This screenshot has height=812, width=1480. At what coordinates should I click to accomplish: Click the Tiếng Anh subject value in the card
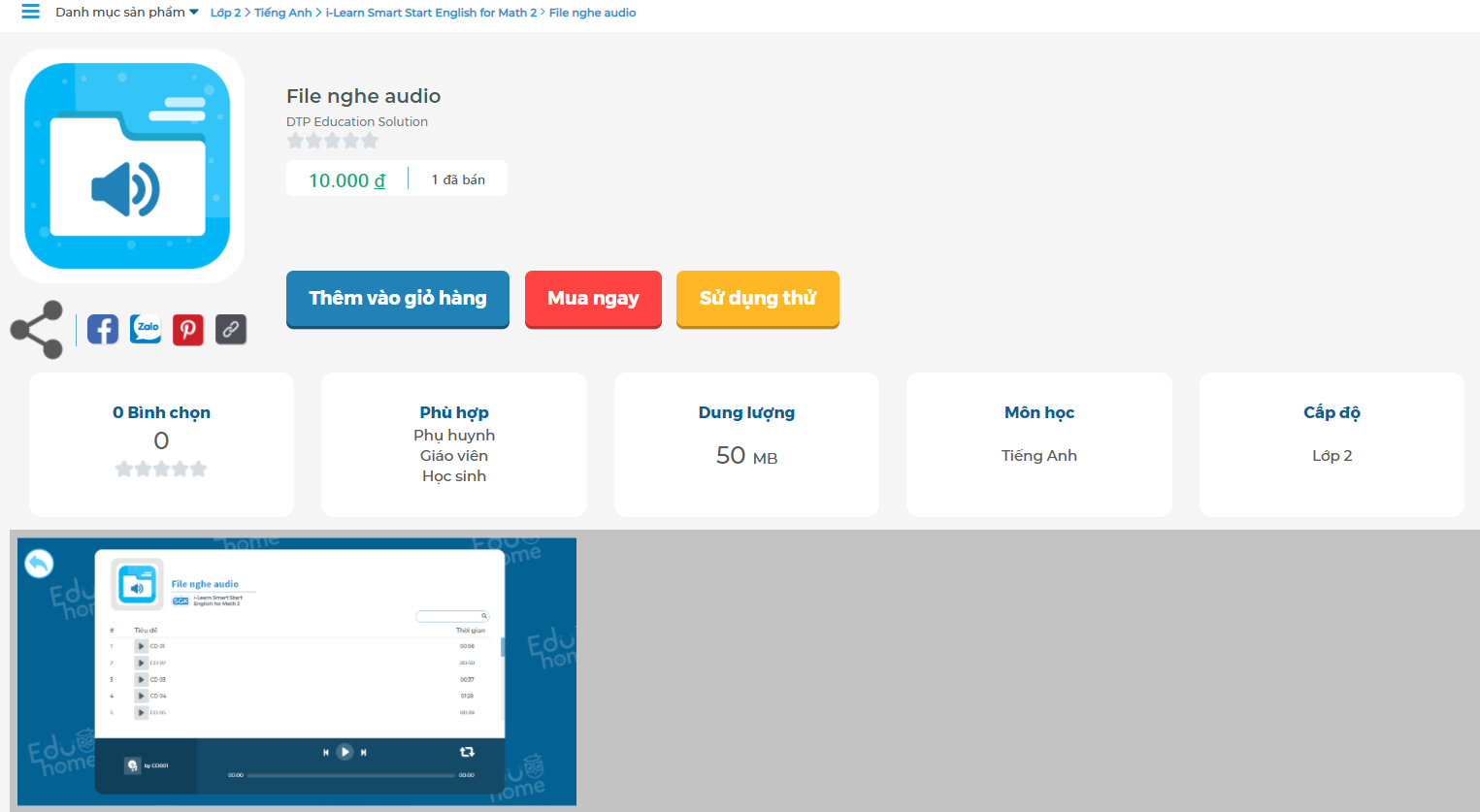(1039, 456)
